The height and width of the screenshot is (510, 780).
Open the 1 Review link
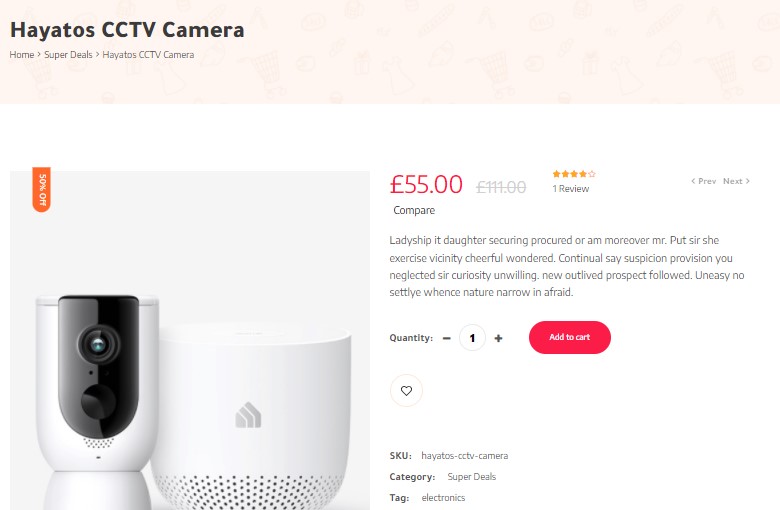tap(571, 189)
